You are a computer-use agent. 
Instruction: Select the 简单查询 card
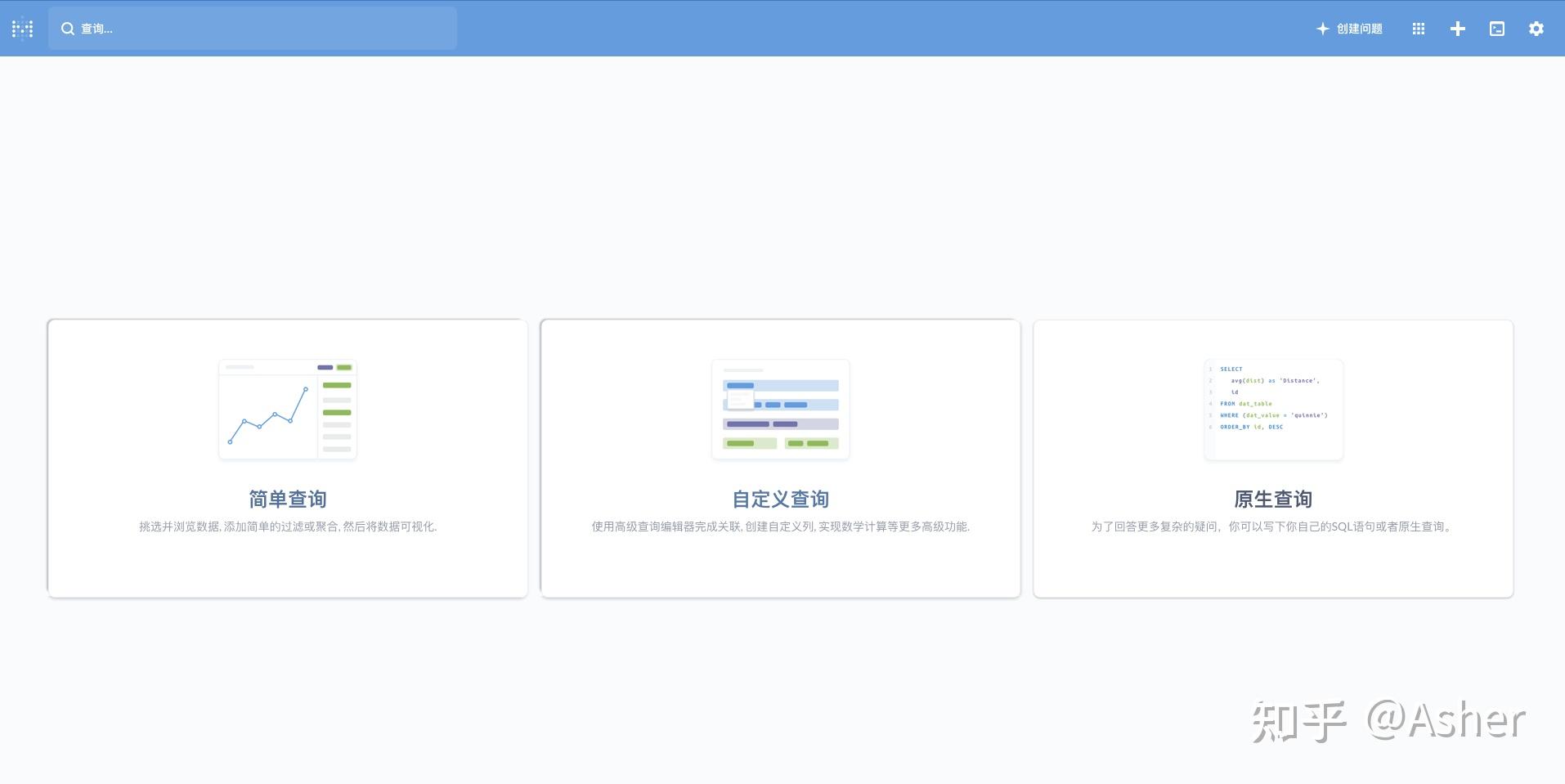click(287, 457)
